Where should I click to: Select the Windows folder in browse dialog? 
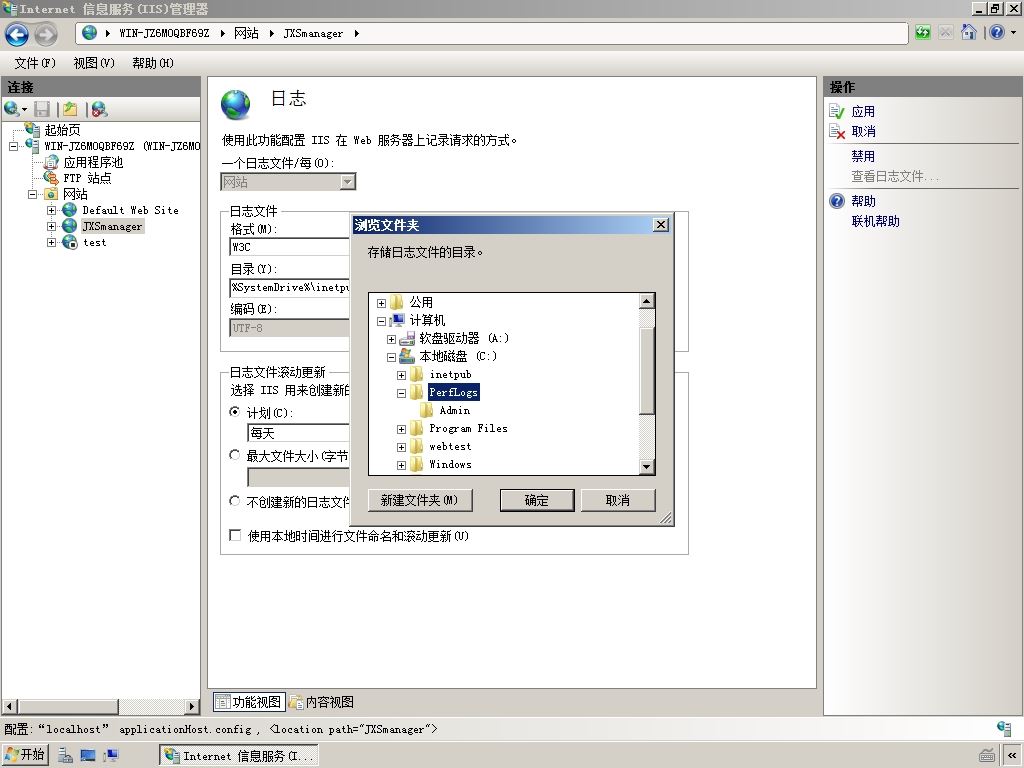450,465
